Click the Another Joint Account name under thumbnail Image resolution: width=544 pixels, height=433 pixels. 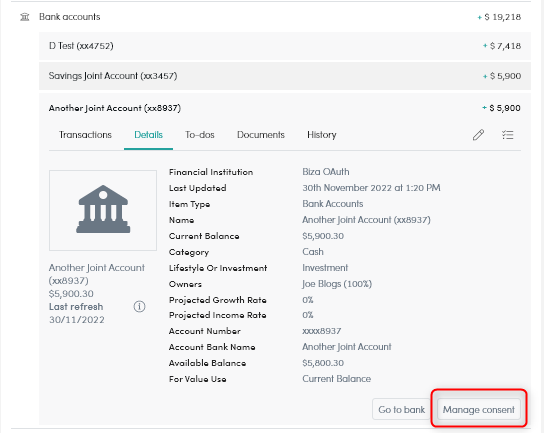pyautogui.click(x=97, y=274)
